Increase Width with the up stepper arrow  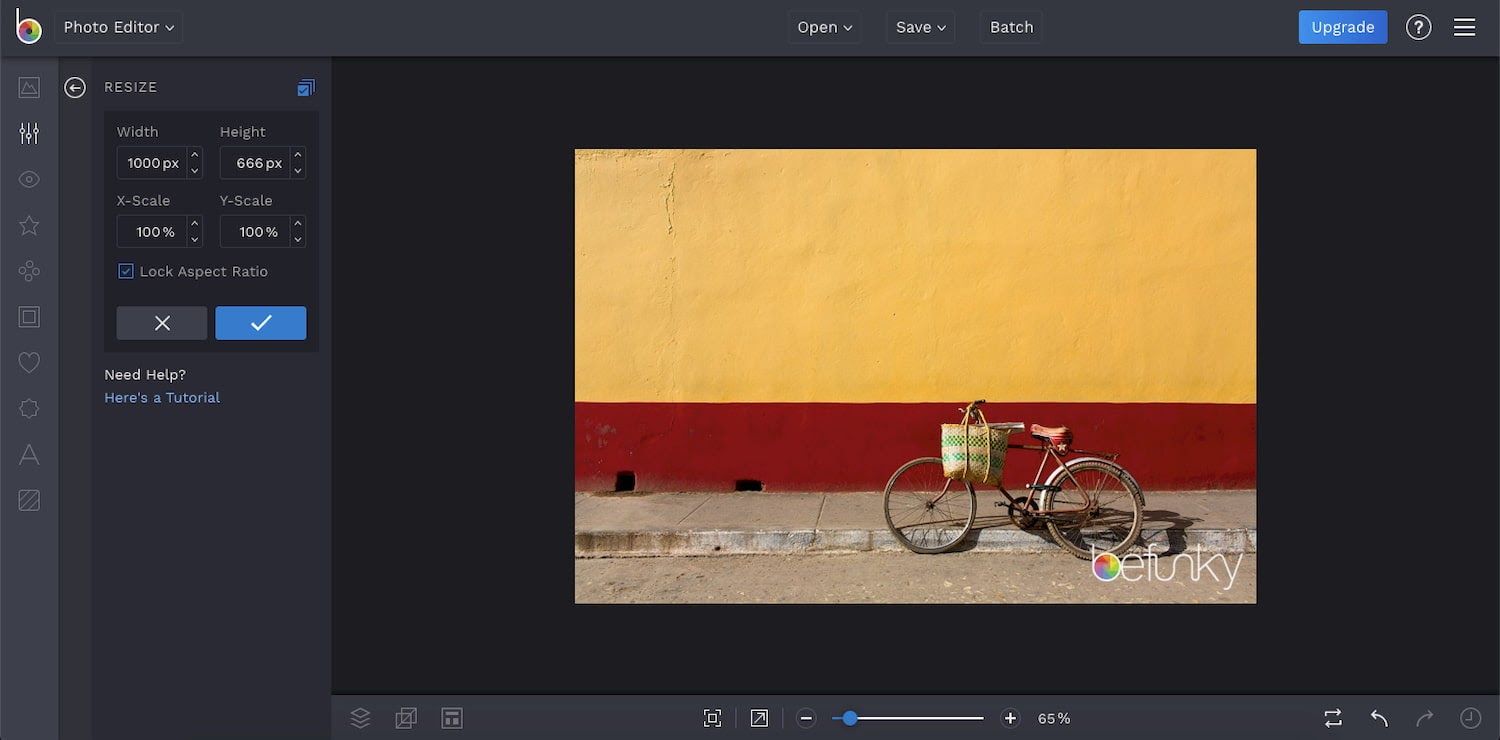(195, 155)
